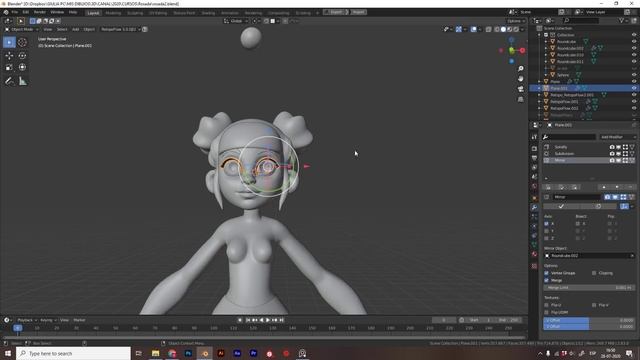The image size is (640, 360).
Task: Open After Effects from the taskbar
Action: point(237,353)
